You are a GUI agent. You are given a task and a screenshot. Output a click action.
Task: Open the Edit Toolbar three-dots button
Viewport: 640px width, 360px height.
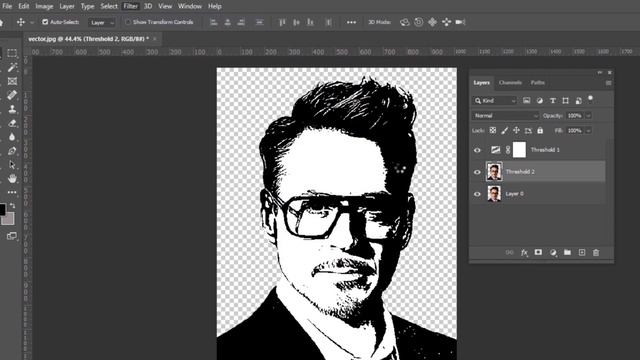pyautogui.click(x=12, y=192)
